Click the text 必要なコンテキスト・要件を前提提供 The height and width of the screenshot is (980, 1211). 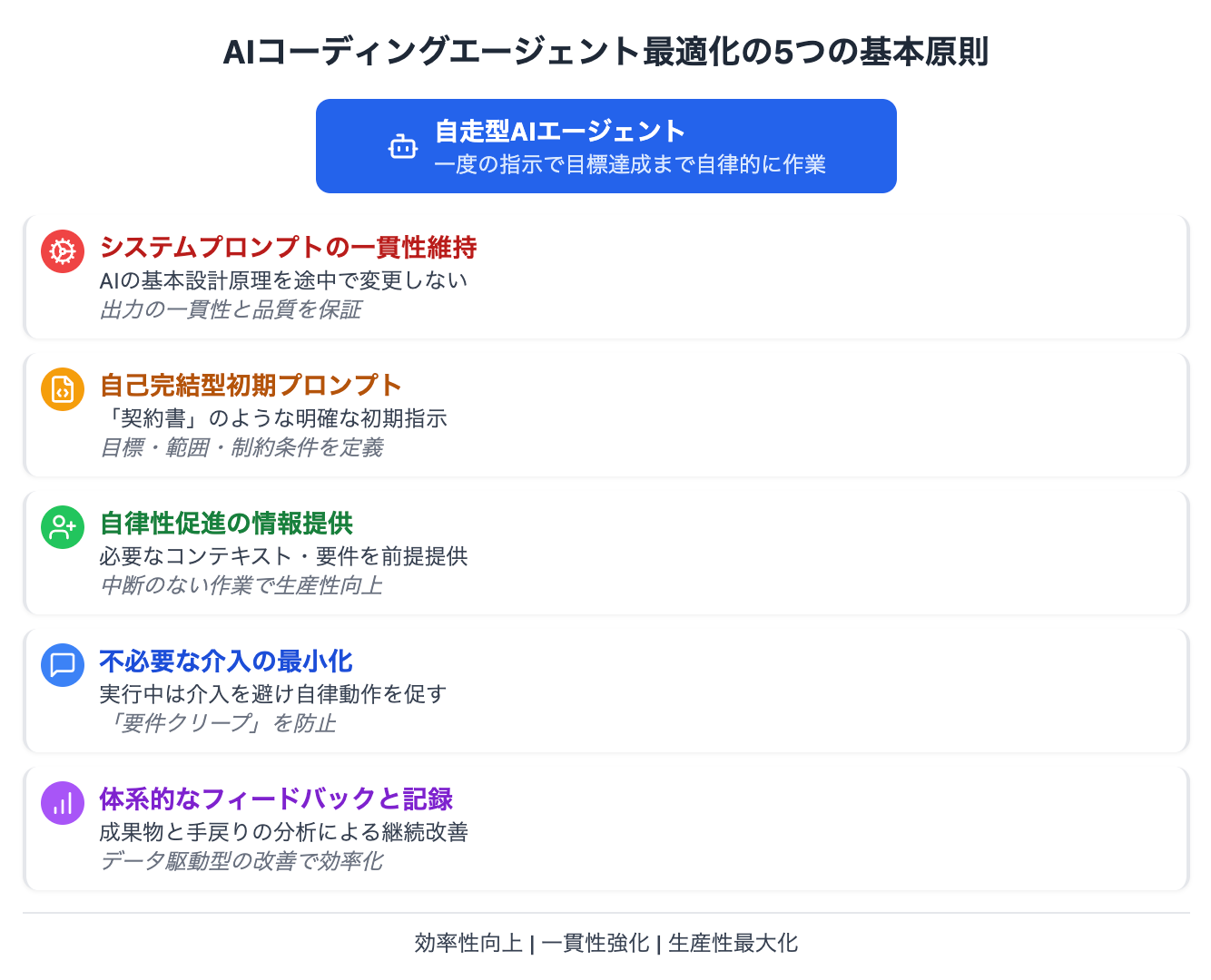283,556
